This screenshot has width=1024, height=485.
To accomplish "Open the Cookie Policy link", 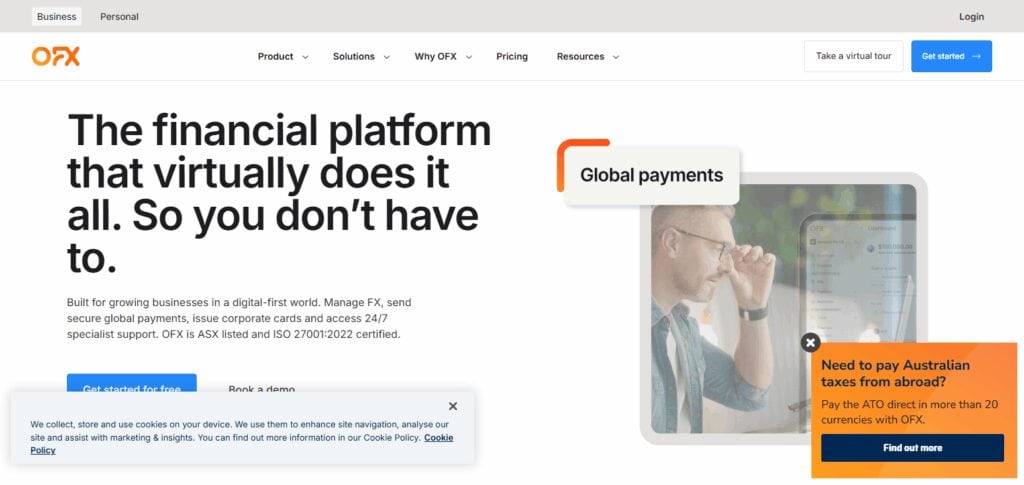I will (438, 437).
